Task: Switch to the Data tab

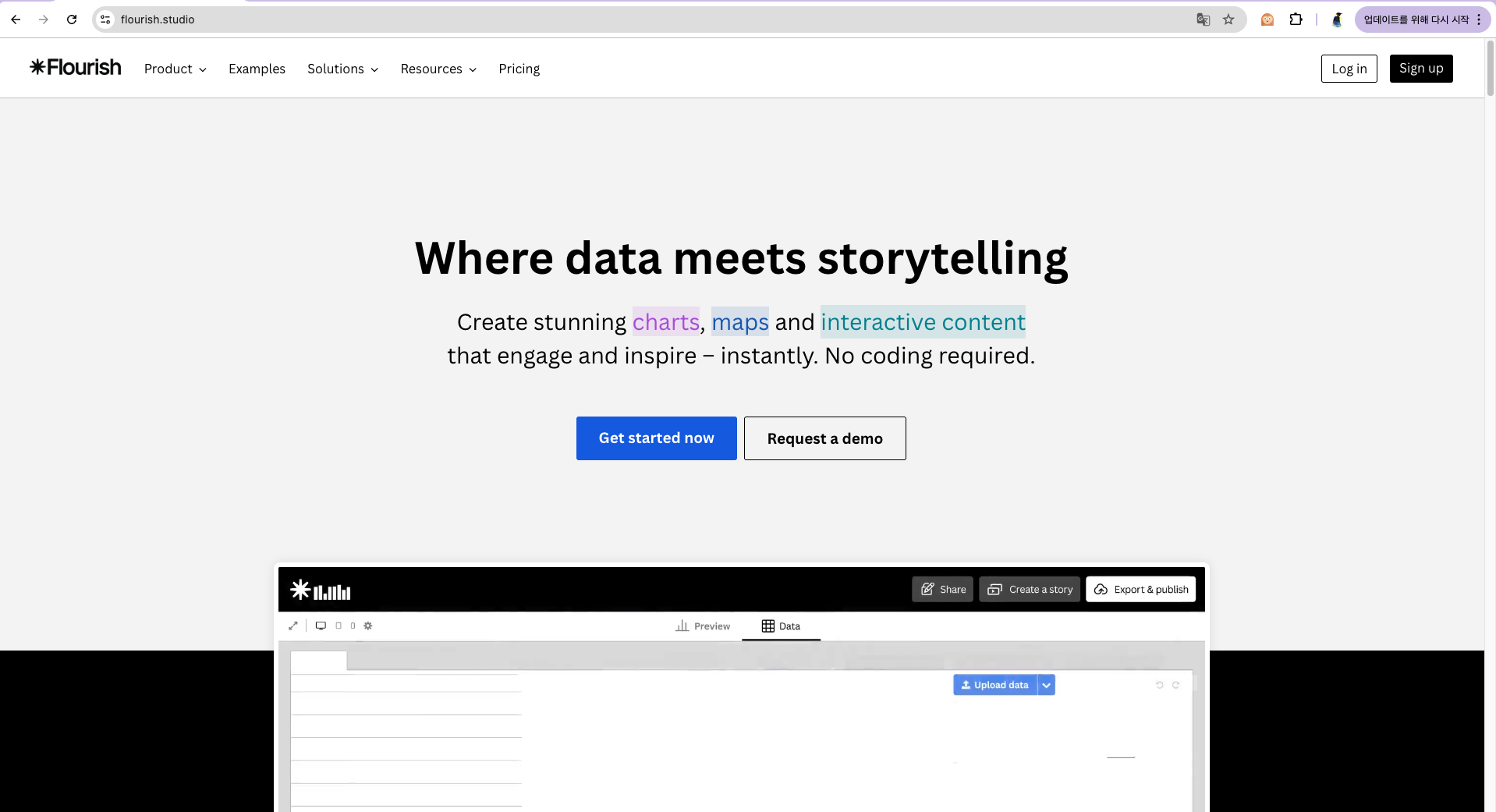Action: (x=781, y=626)
